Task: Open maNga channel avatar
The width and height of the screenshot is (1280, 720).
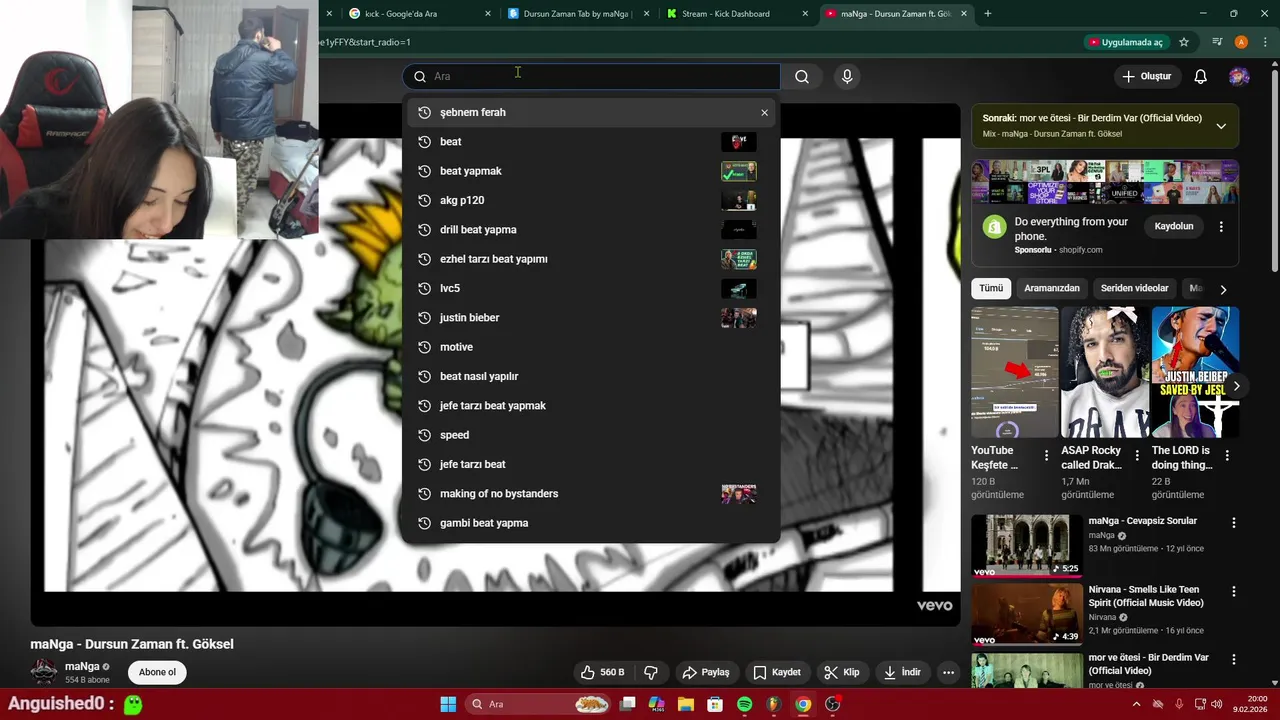Action: click(x=44, y=672)
